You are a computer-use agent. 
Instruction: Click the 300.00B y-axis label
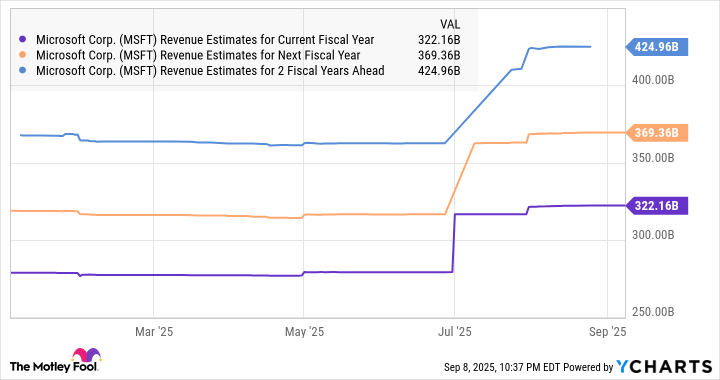point(653,235)
